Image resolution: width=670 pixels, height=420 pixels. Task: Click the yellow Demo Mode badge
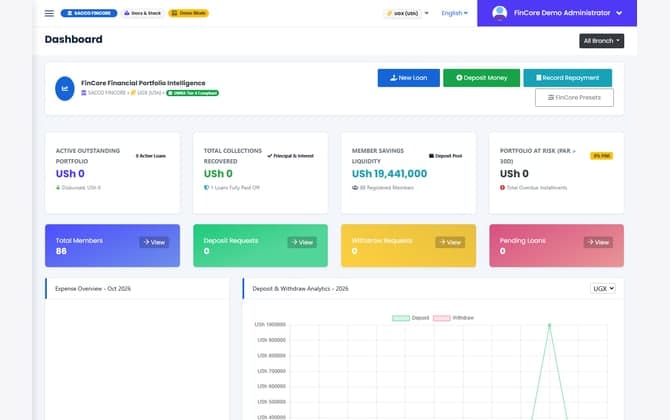[x=188, y=13]
